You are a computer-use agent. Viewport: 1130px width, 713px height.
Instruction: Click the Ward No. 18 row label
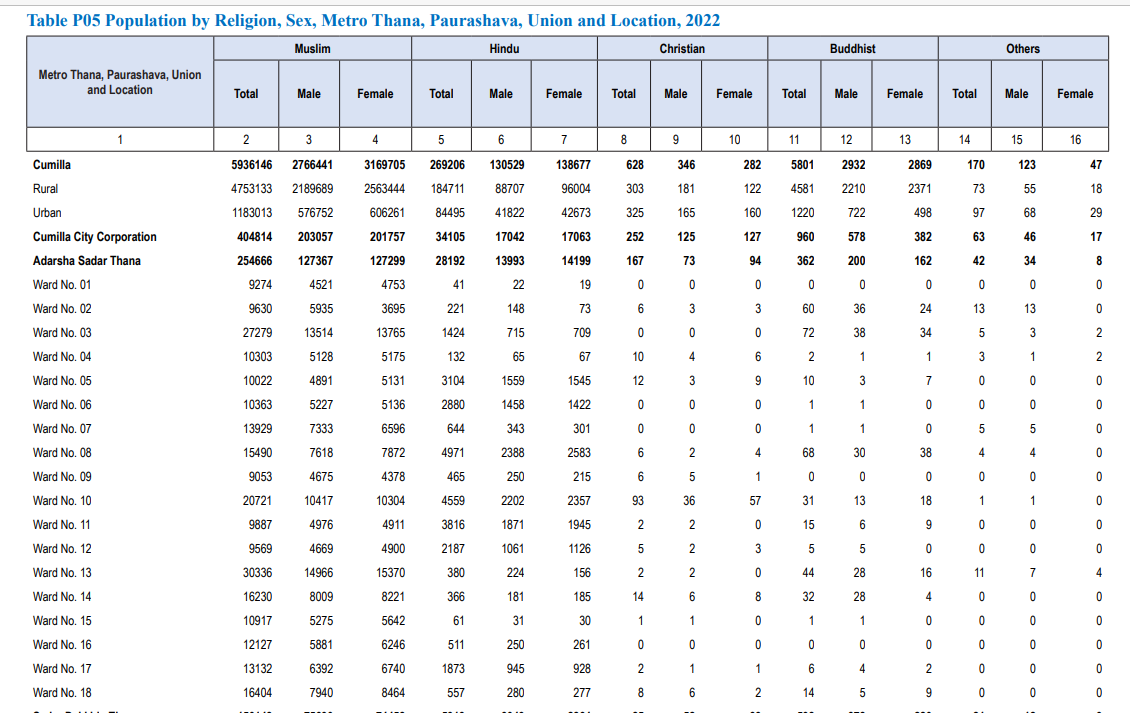(x=62, y=693)
